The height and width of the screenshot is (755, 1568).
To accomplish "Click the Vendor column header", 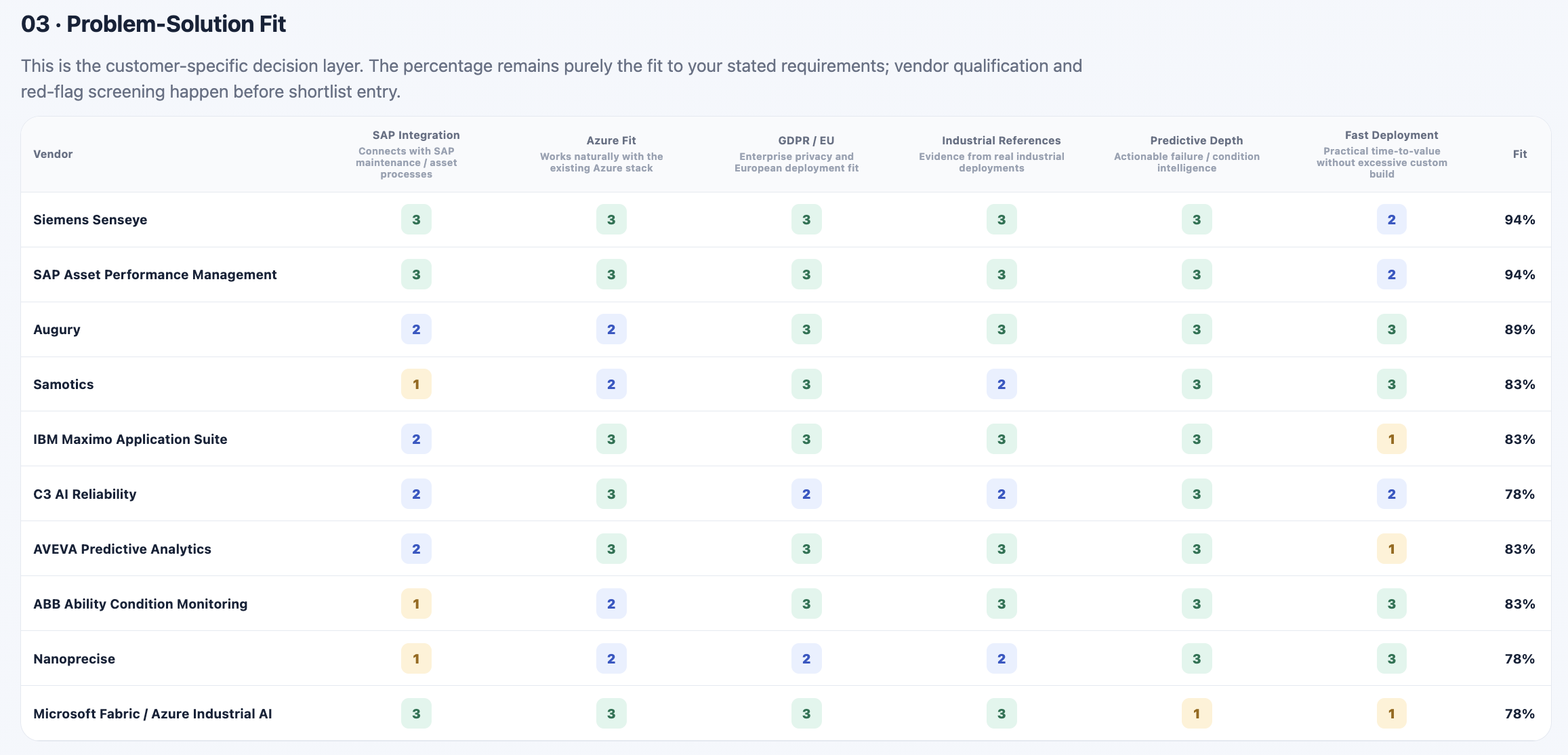I will click(x=53, y=154).
